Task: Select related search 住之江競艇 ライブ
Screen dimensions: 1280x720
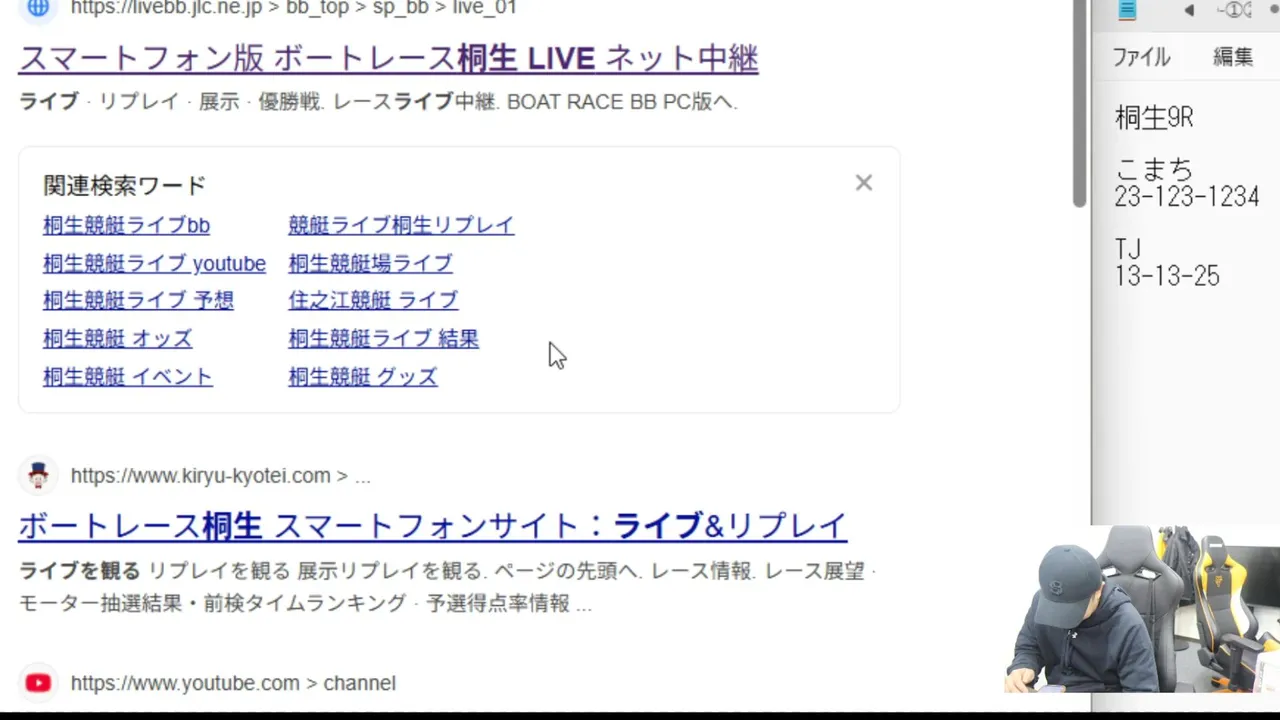Action: [x=373, y=300]
